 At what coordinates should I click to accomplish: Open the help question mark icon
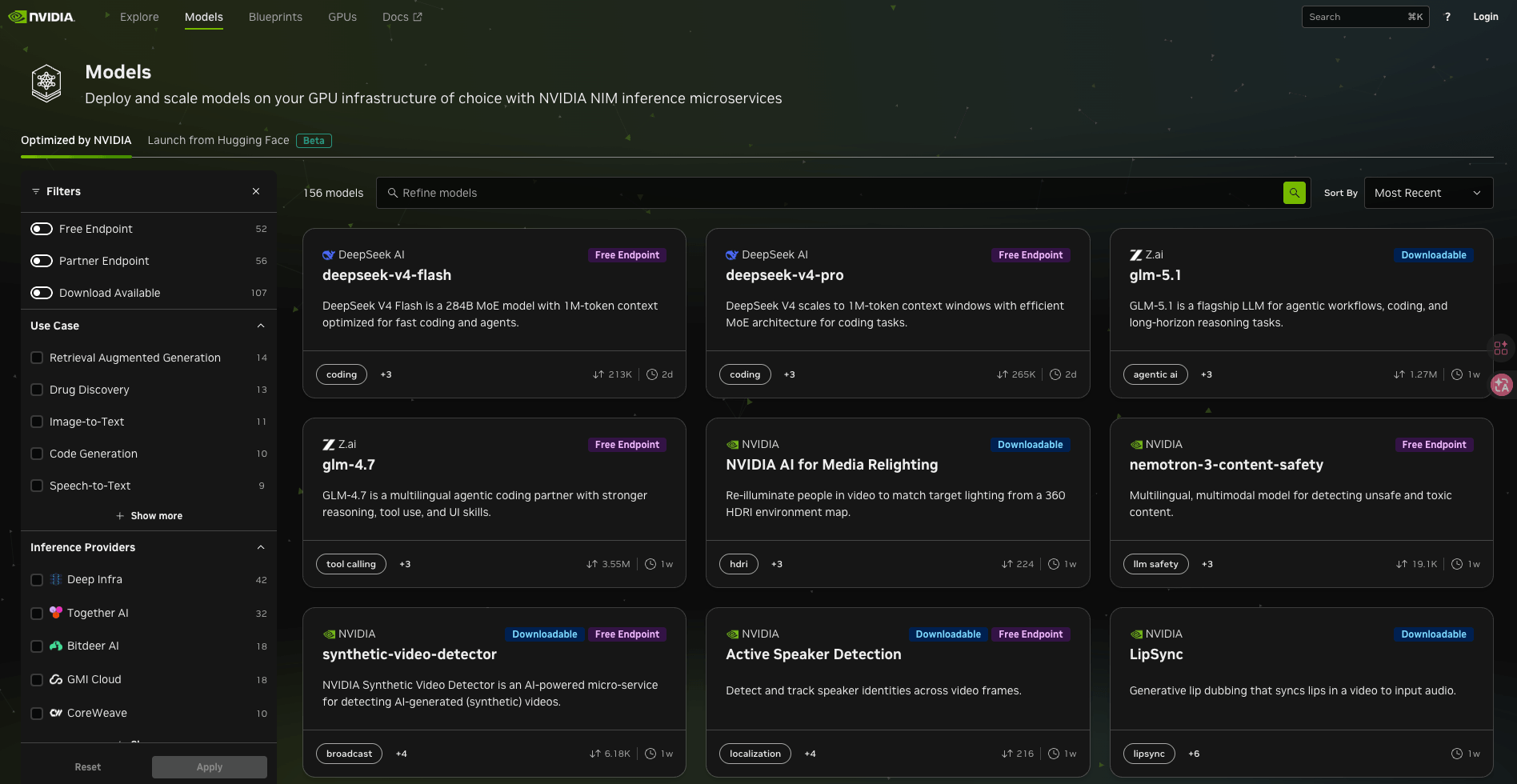tap(1447, 17)
